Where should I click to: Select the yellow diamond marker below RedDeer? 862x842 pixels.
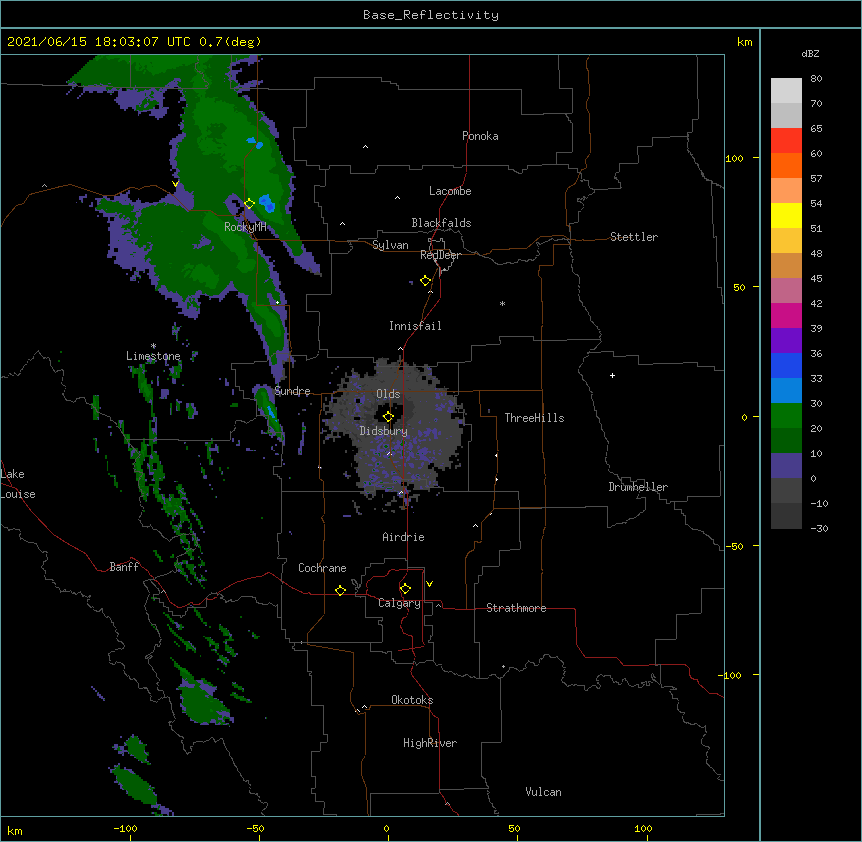pos(426,281)
